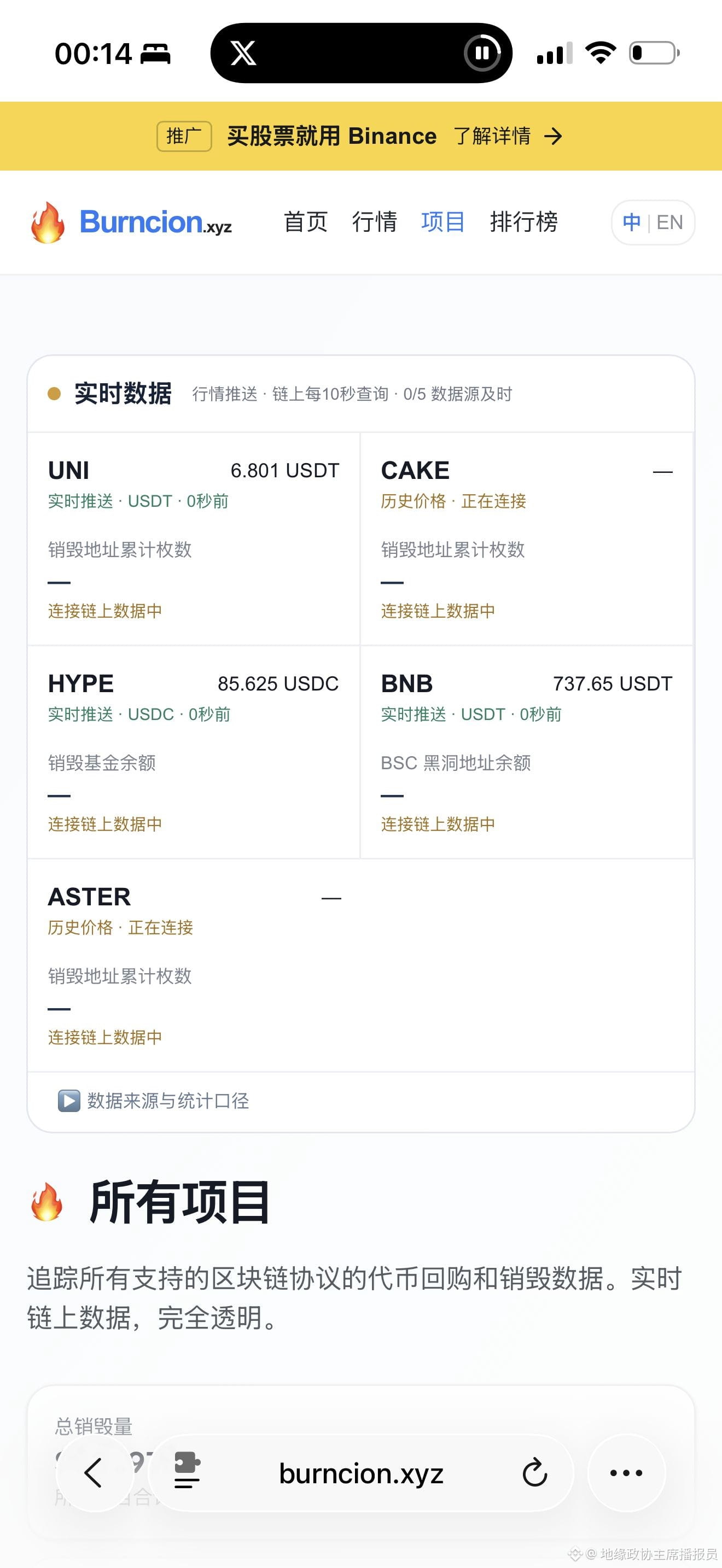This screenshot has width=722, height=1568.
Task: Open the 首页 navigation tab
Action: click(x=306, y=221)
